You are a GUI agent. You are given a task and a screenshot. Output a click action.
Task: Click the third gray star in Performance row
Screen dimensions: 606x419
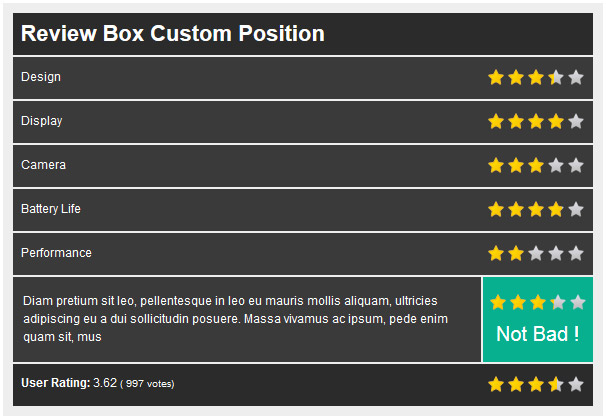tap(536, 254)
